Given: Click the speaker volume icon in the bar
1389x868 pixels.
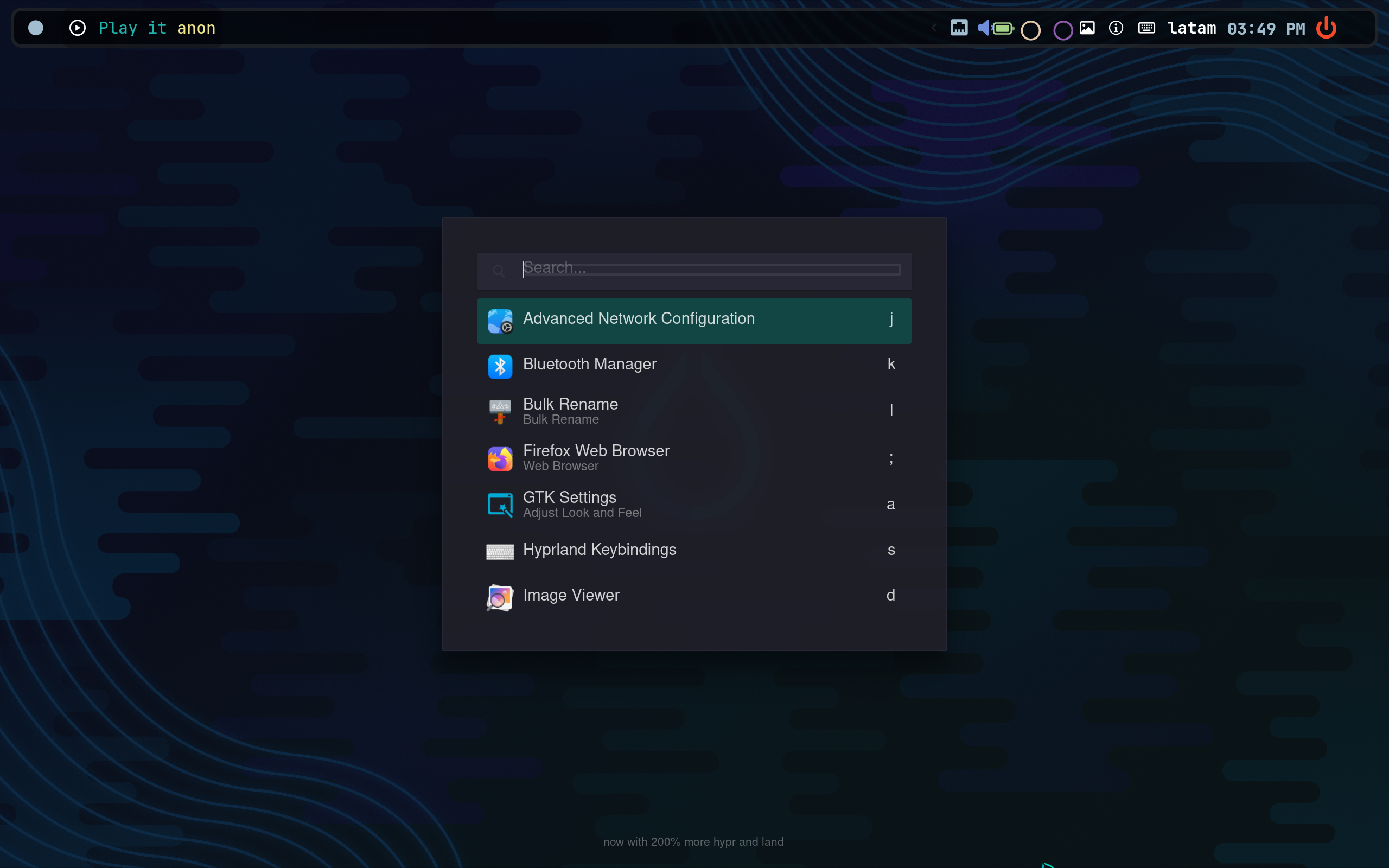Looking at the screenshot, I should click(x=984, y=28).
